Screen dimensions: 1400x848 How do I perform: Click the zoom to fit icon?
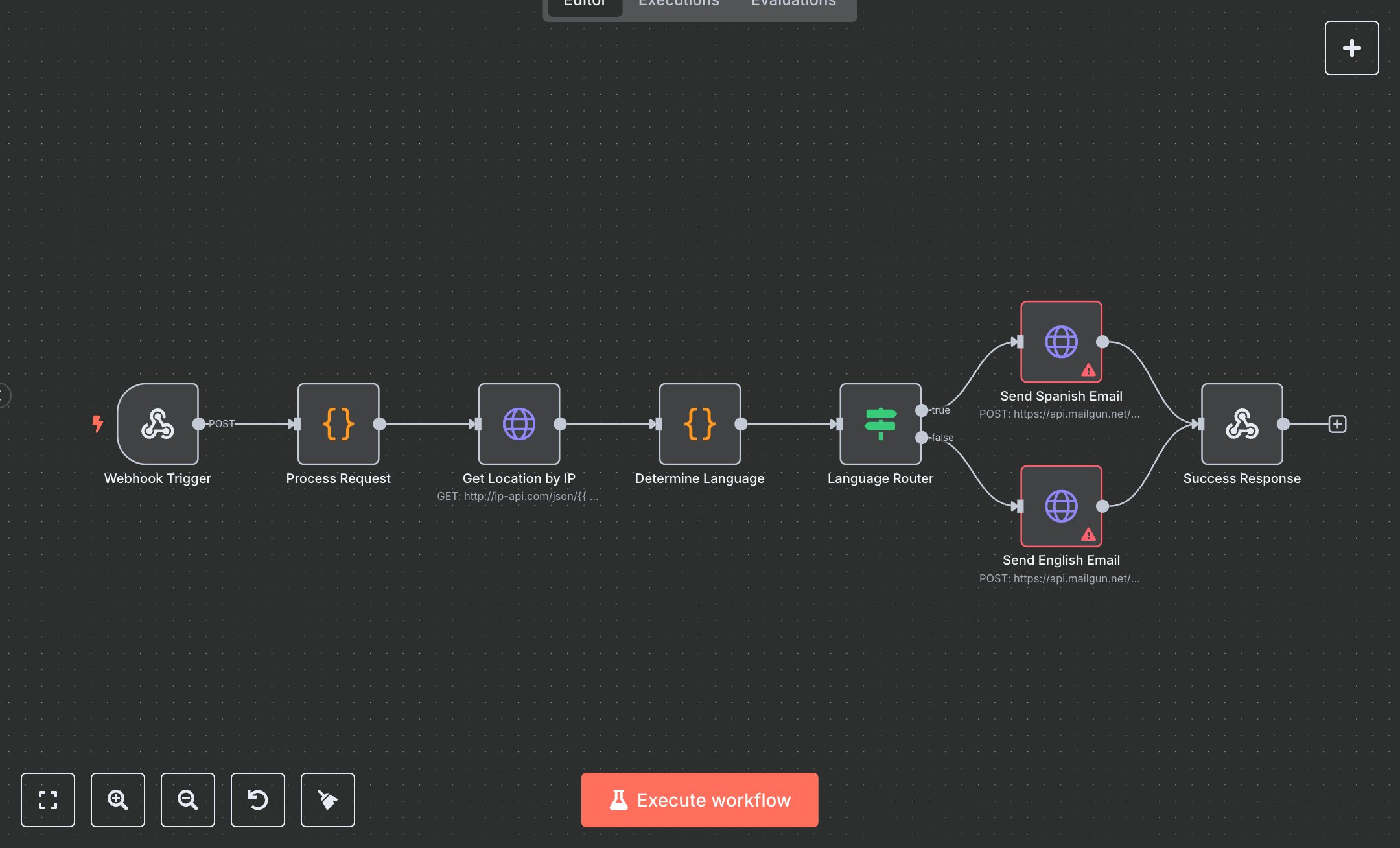click(x=48, y=800)
